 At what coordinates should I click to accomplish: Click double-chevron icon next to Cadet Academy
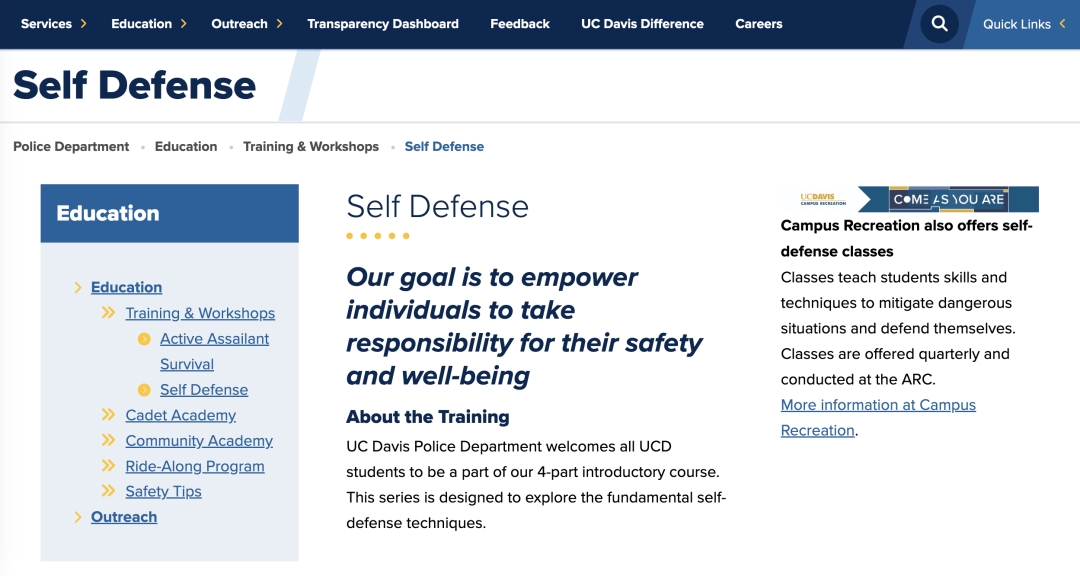point(108,415)
